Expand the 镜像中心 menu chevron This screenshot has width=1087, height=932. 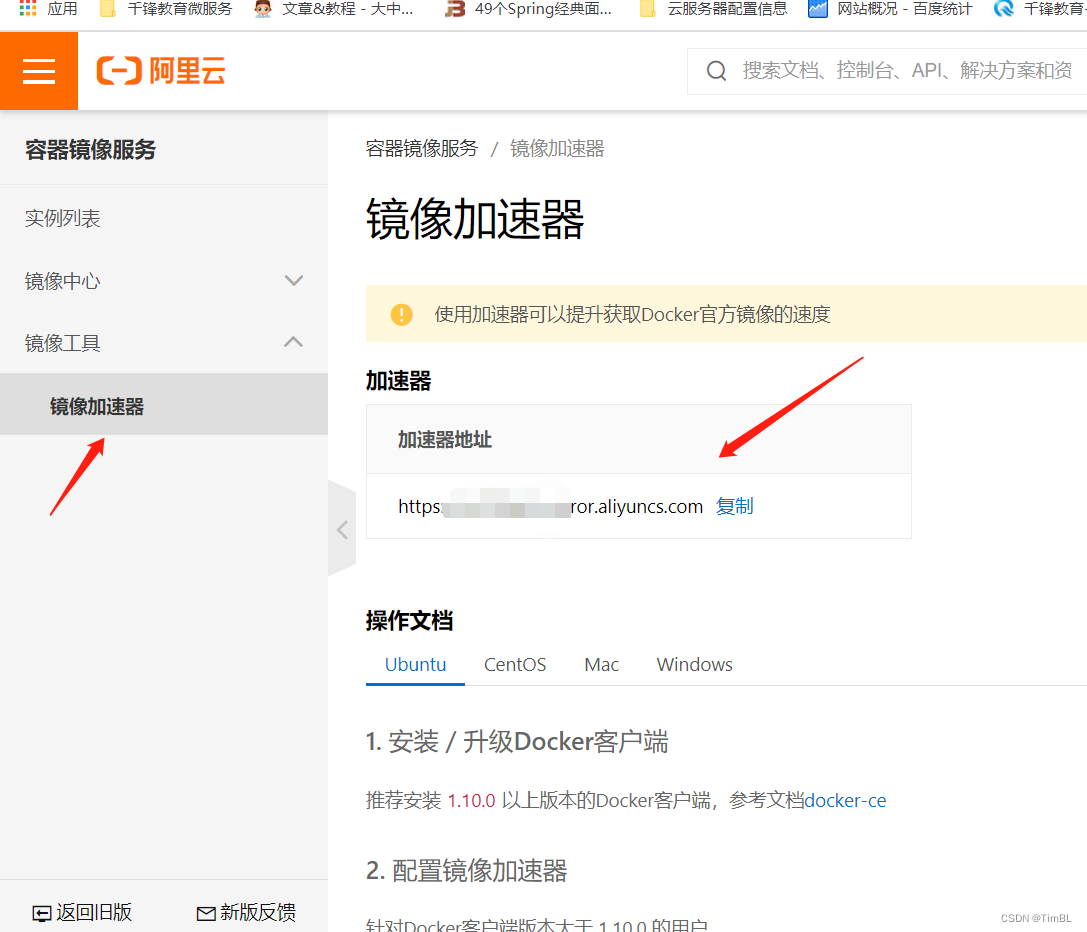(x=294, y=281)
